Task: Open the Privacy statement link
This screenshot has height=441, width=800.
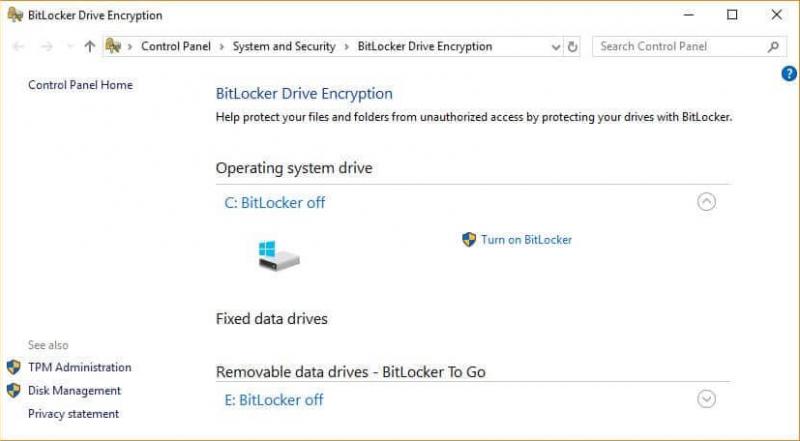Action: tap(73, 414)
